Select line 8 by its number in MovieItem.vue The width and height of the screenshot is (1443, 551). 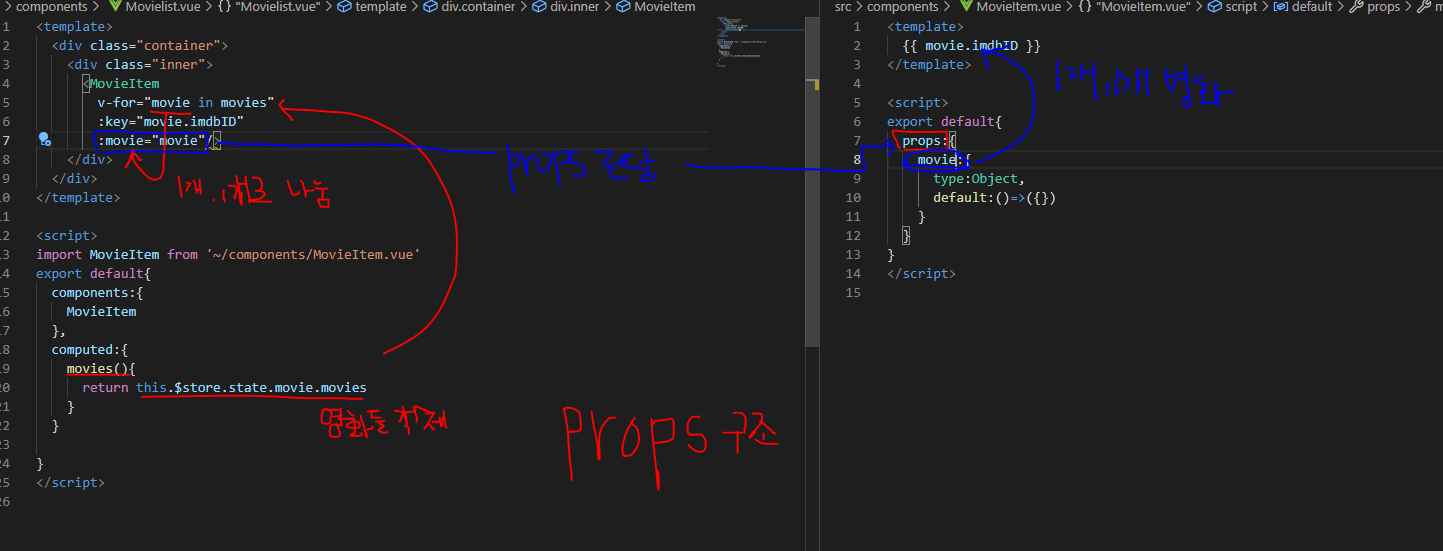coord(856,160)
